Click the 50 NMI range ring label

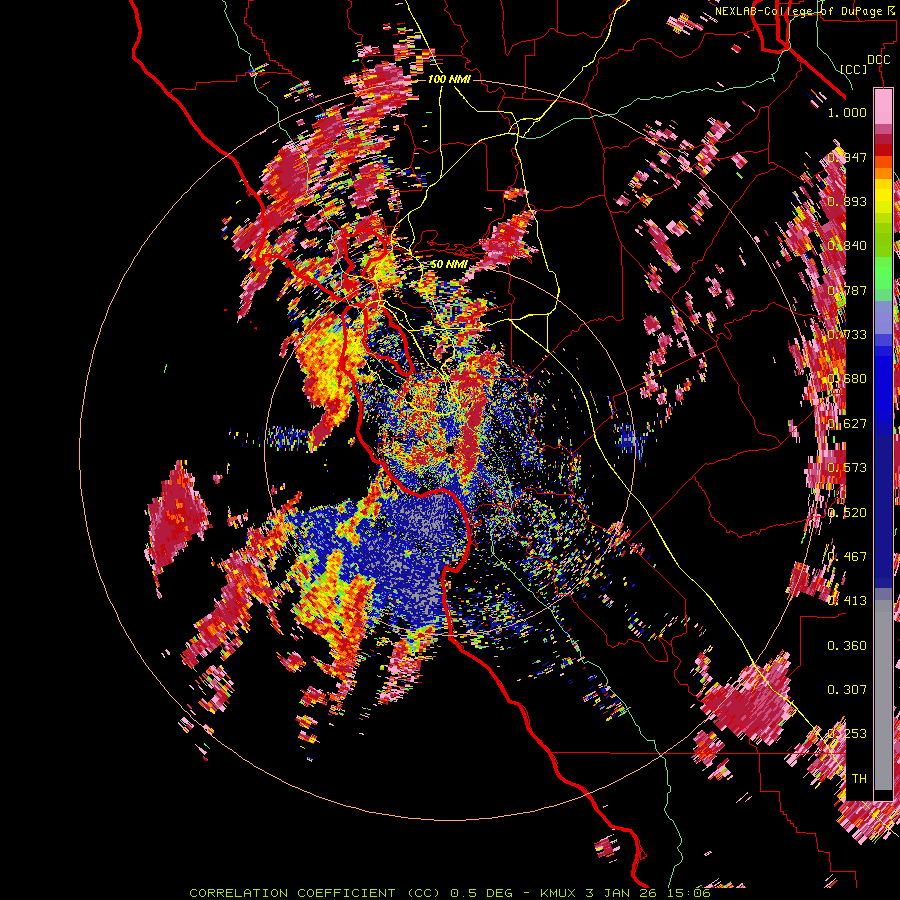click(449, 264)
